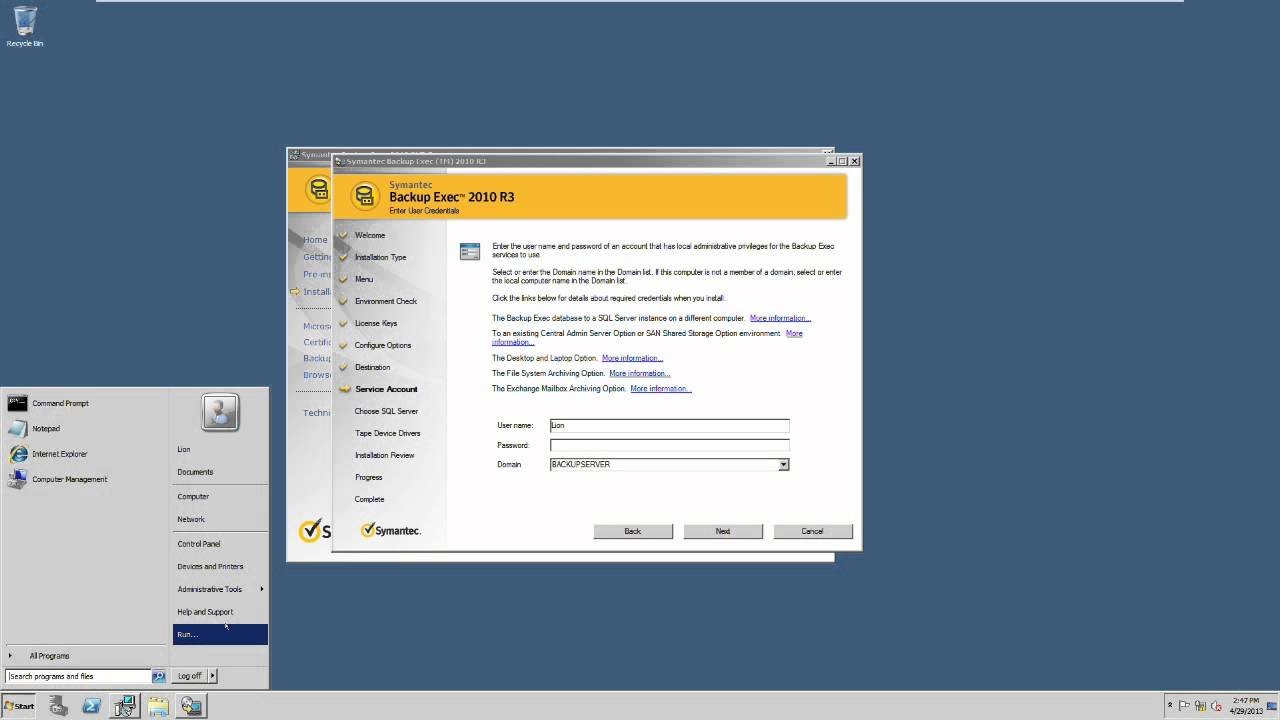
Task: Open the Recycle Bin desktop icon
Action: (x=25, y=26)
